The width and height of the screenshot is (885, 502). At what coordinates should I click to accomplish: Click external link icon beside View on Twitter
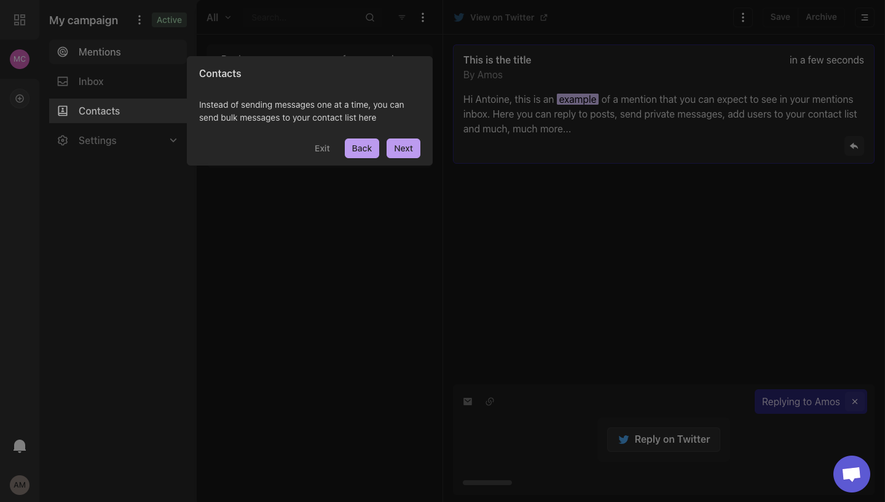tap(544, 18)
